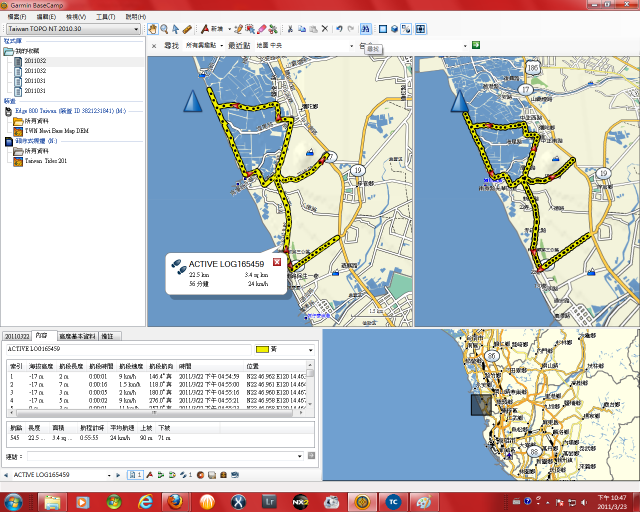Select the arrow pointer tool
The height and width of the screenshot is (512, 640).
click(x=176, y=29)
